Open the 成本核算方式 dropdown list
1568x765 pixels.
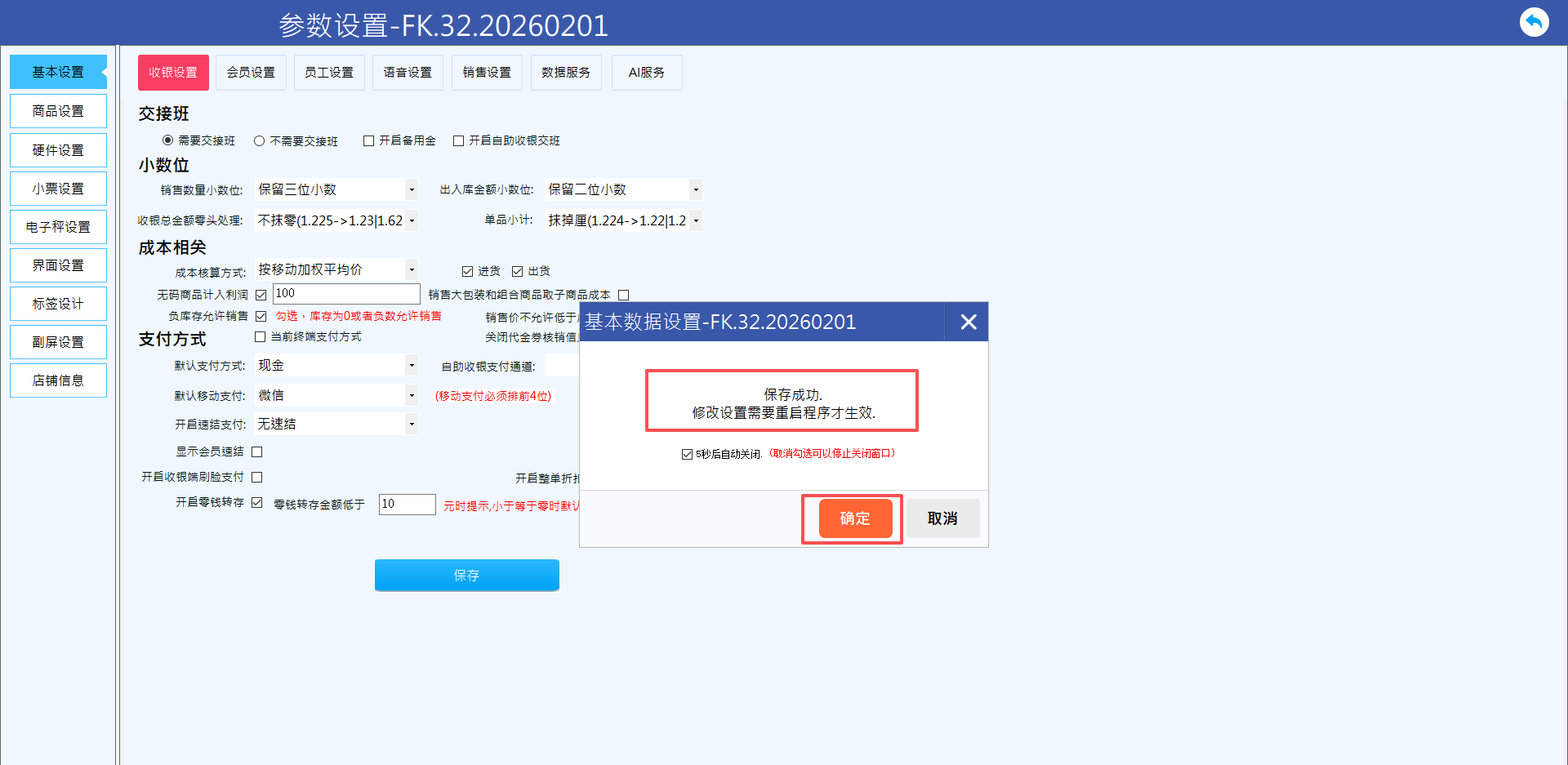tap(412, 270)
